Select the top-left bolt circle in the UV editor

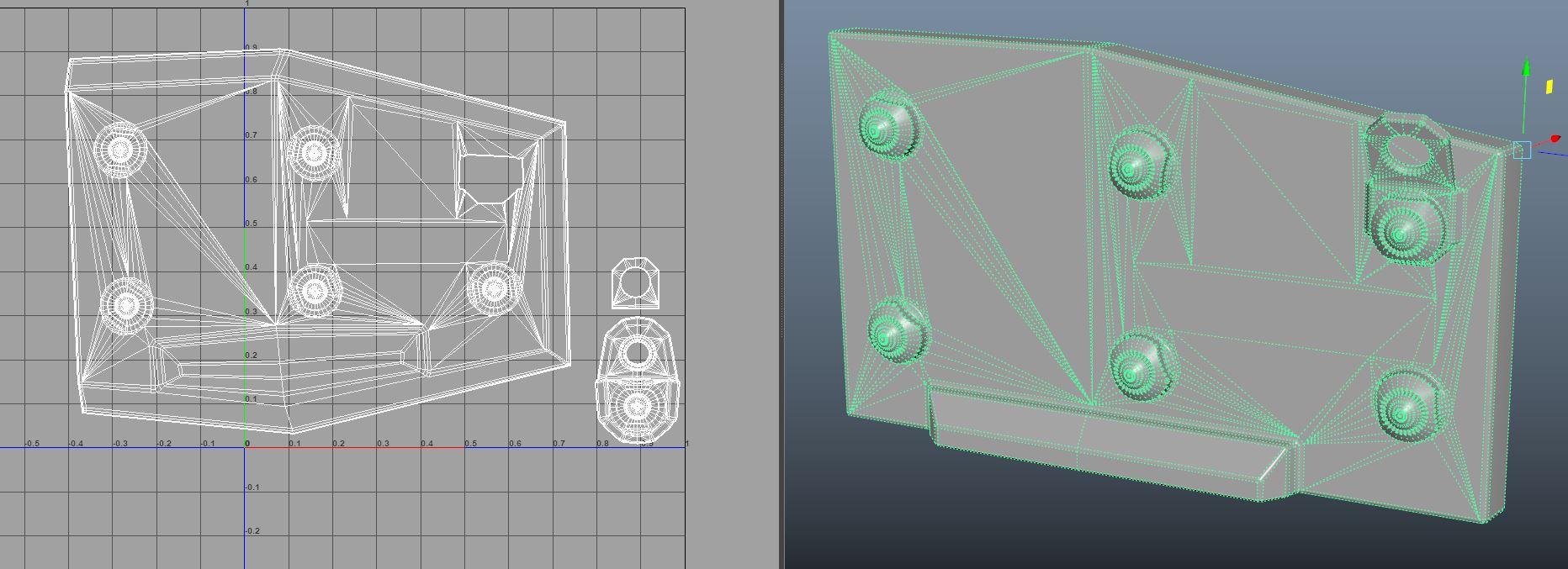pyautogui.click(x=120, y=150)
